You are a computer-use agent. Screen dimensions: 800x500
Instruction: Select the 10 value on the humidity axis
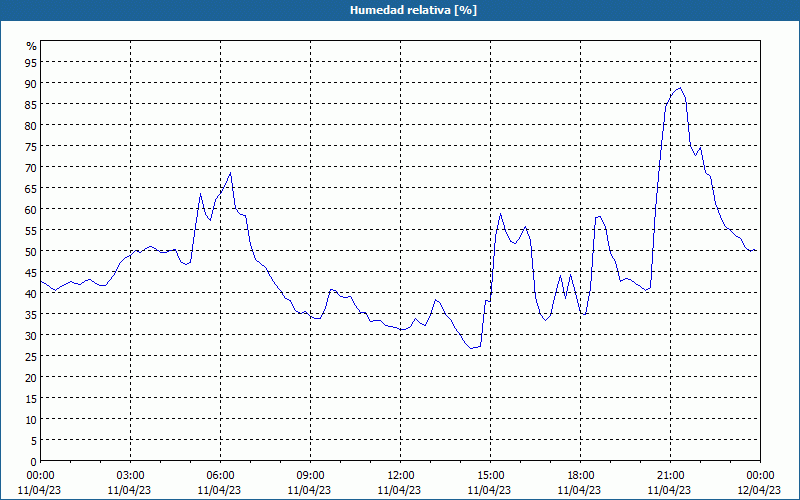tap(31, 419)
